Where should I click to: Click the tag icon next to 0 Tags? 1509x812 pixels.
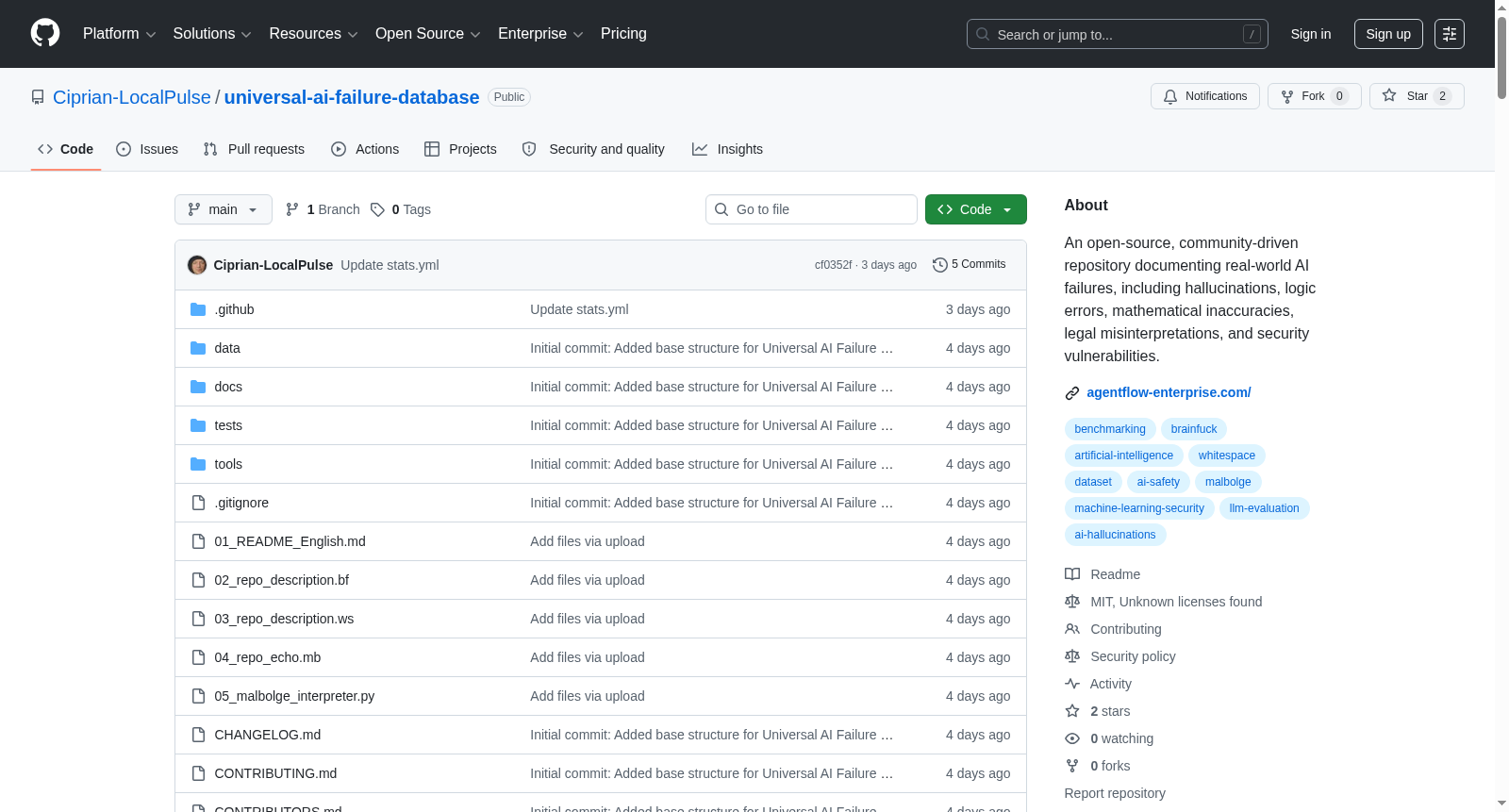click(377, 209)
